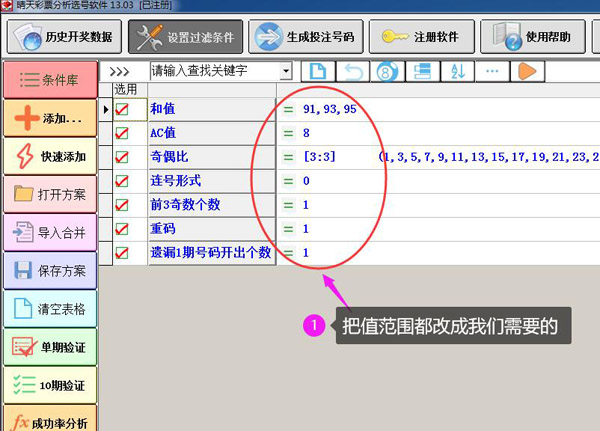Open the 历史开奖数据 tab
The width and height of the screenshot is (600, 431).
pyautogui.click(x=66, y=37)
